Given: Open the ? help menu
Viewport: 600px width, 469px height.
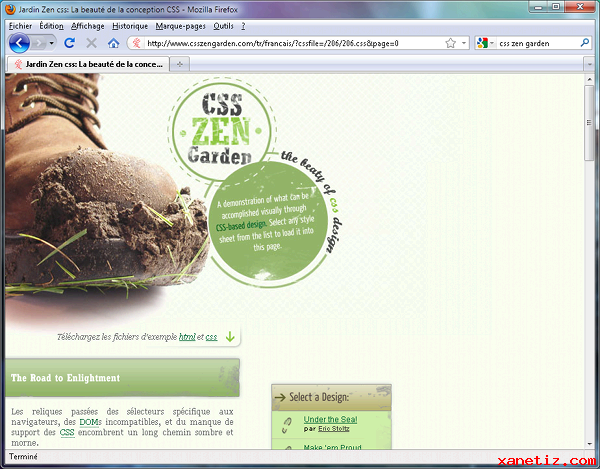Looking at the screenshot, I should 243,26.
